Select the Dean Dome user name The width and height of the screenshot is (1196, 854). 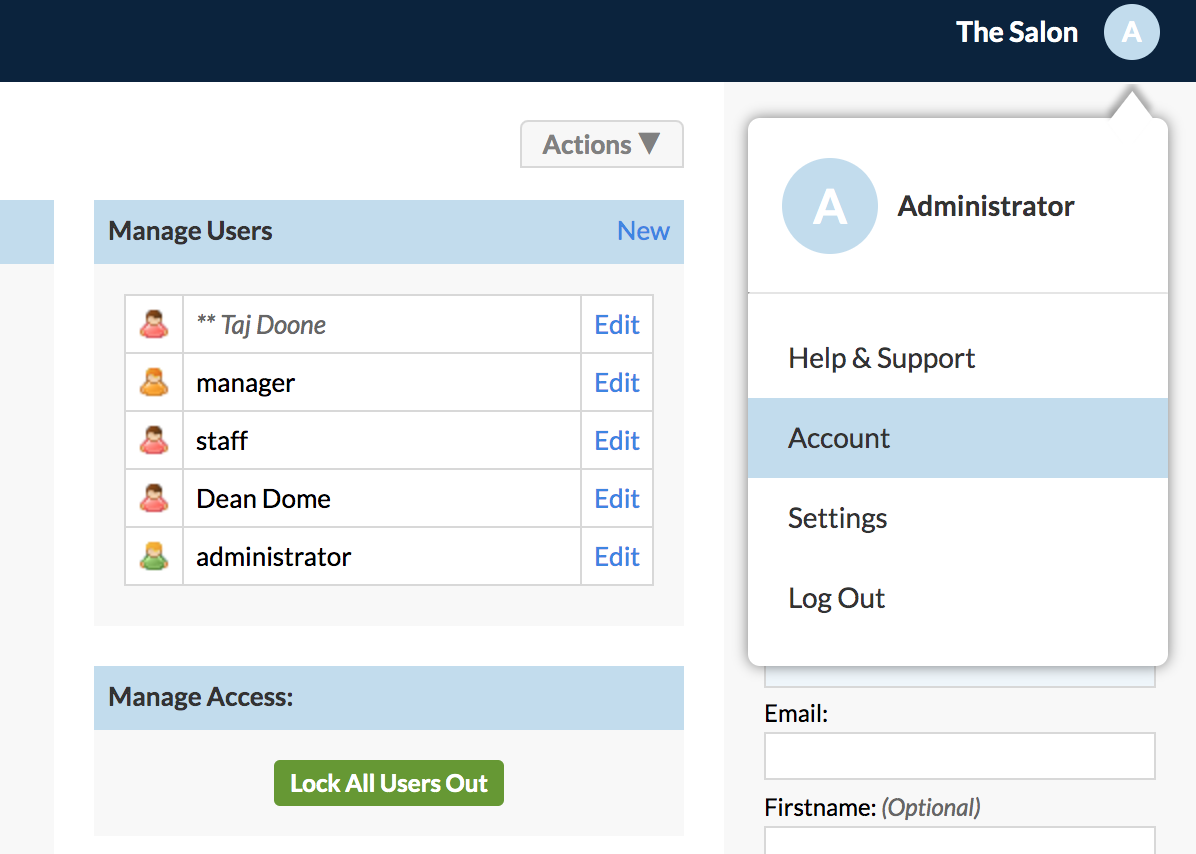click(263, 499)
